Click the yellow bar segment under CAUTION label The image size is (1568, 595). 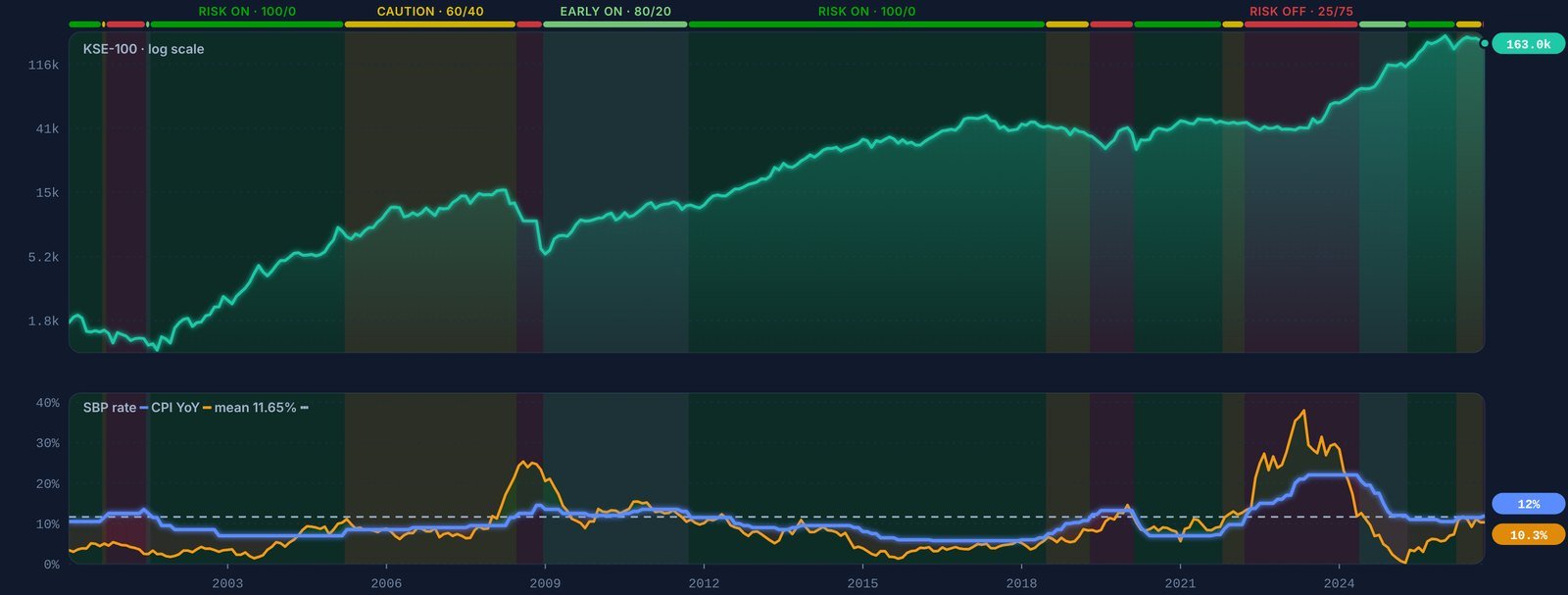pos(430,24)
